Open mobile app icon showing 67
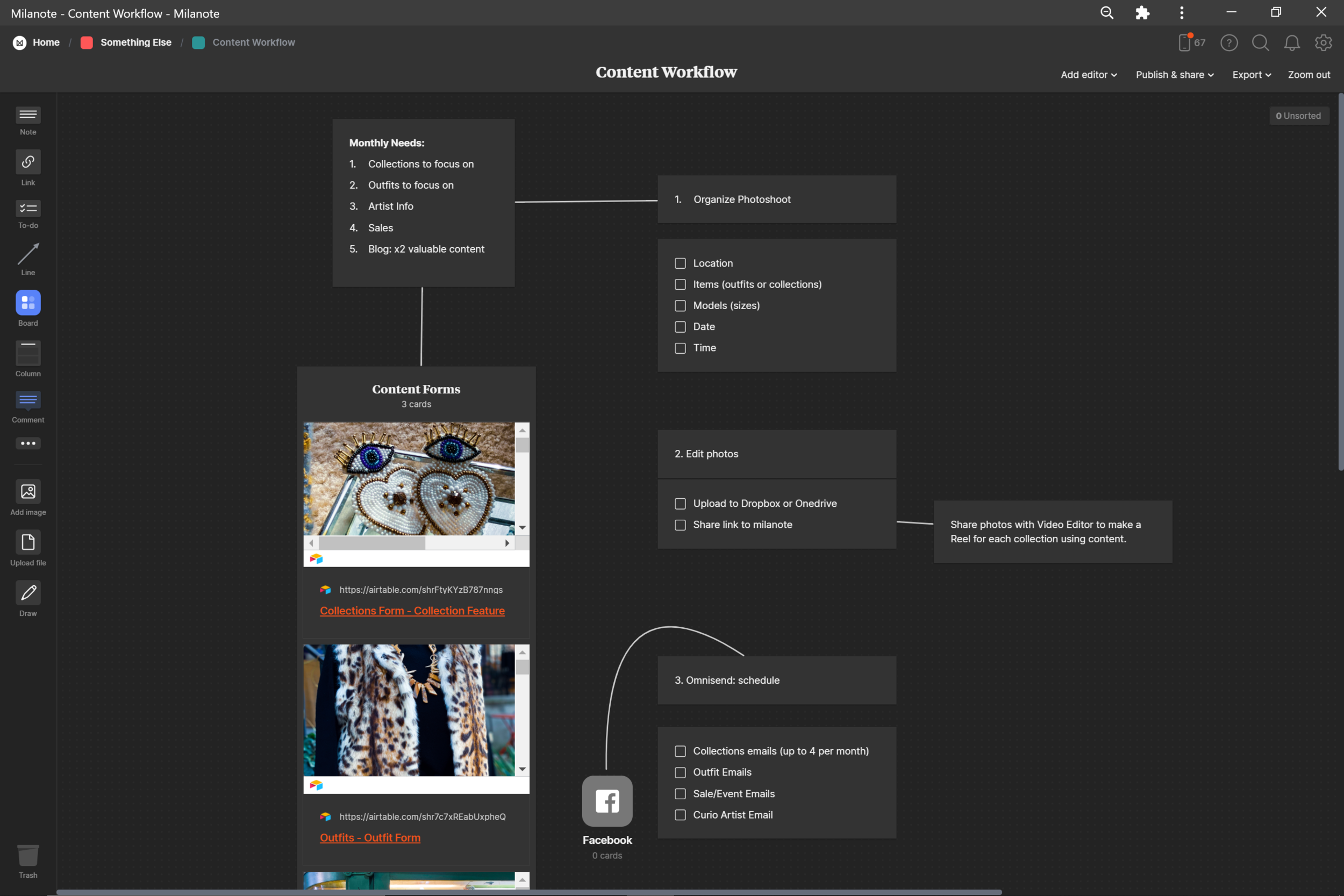Viewport: 1344px width, 896px height. pos(1191,42)
